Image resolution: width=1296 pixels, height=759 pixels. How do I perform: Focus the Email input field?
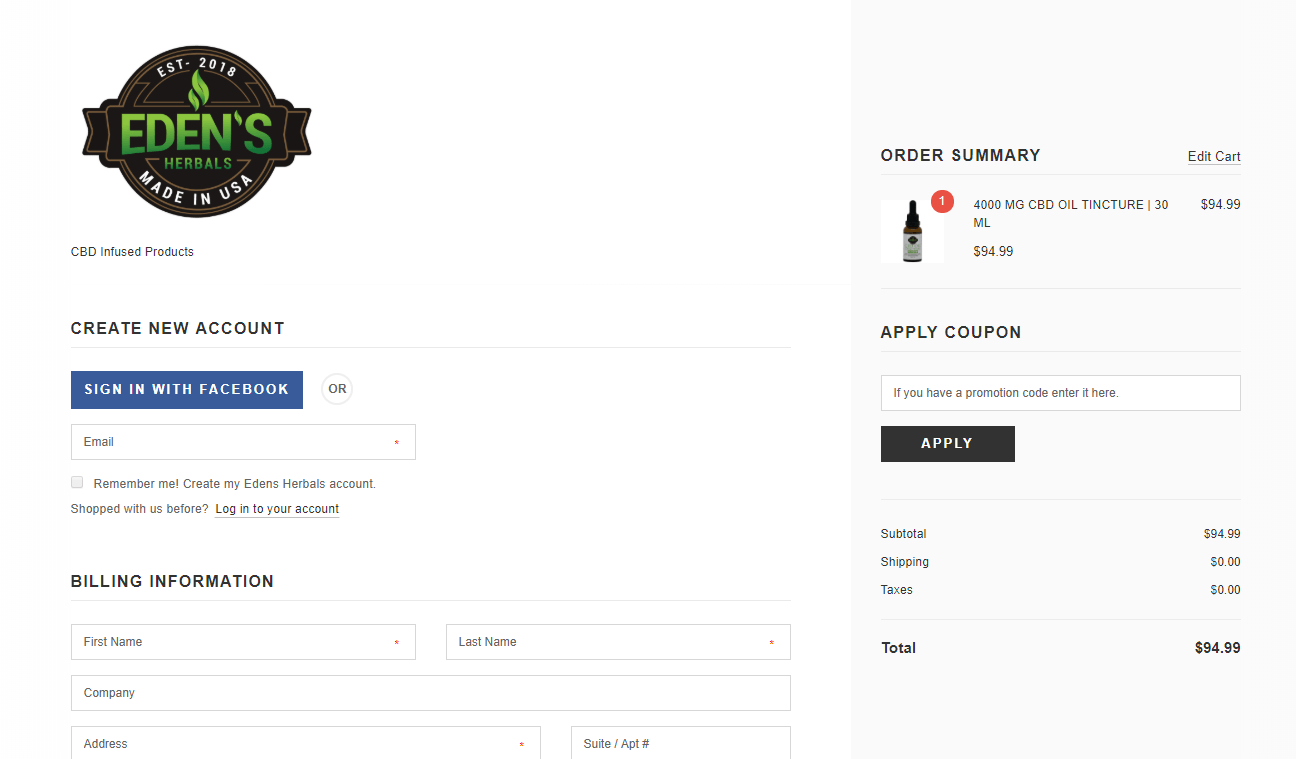(243, 442)
